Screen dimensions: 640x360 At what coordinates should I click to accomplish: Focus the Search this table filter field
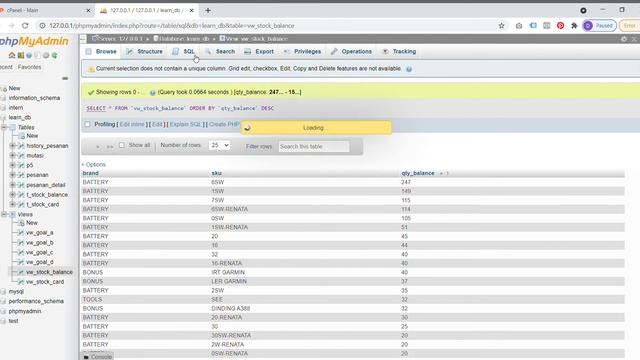[x=314, y=146]
